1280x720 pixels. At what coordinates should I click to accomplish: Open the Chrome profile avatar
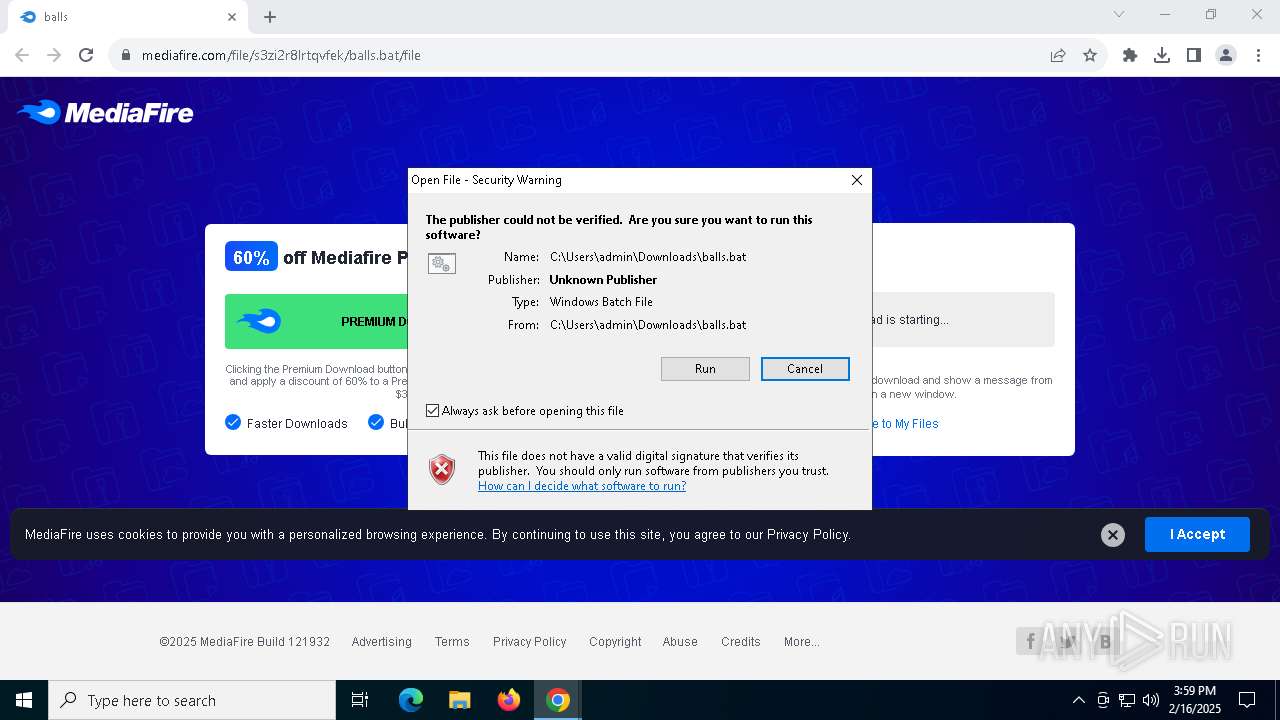coord(1226,55)
